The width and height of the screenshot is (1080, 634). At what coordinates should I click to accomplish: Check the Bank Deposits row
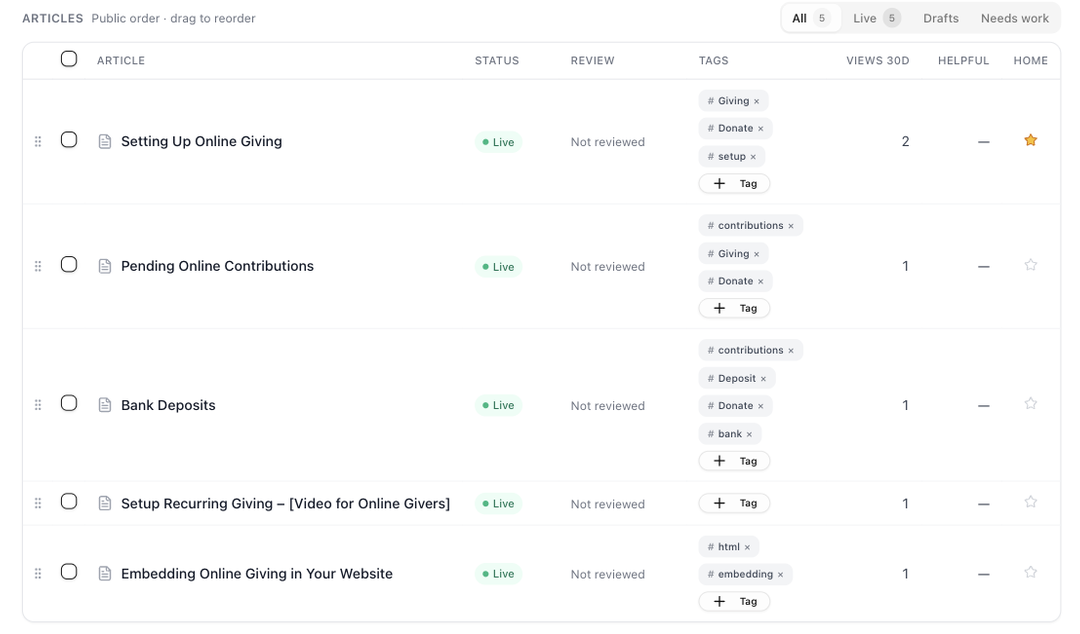coord(69,403)
